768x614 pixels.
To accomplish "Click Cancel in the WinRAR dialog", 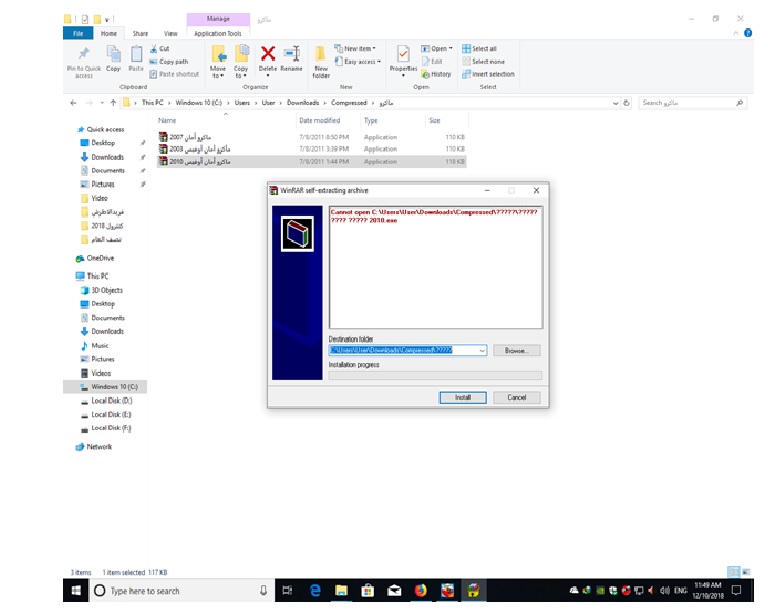I will [x=516, y=397].
